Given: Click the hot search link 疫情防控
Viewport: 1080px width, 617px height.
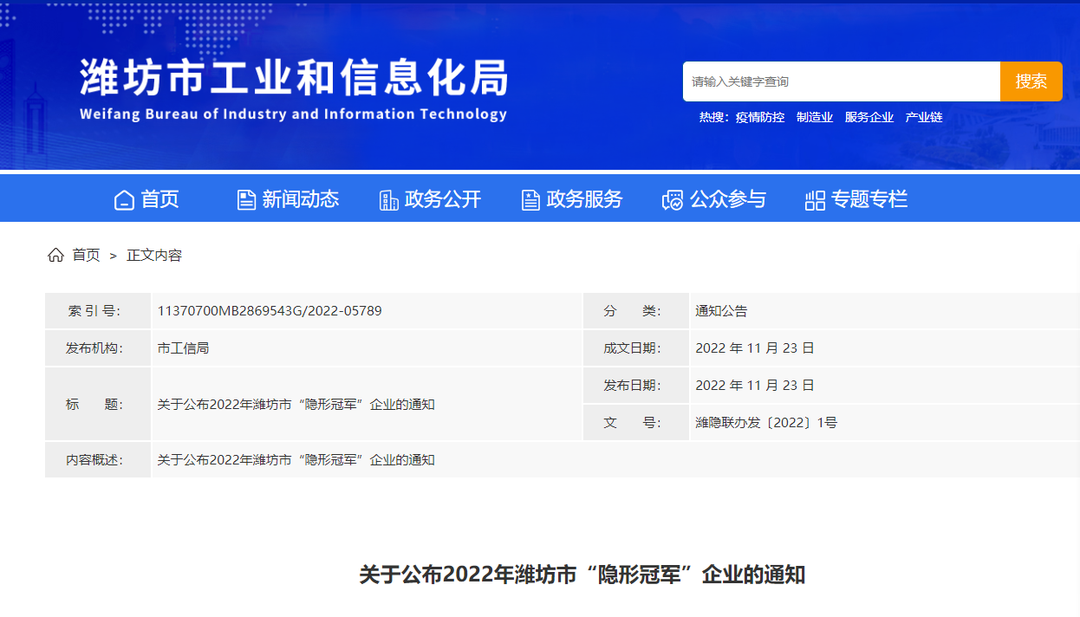Looking at the screenshot, I should pos(760,117).
